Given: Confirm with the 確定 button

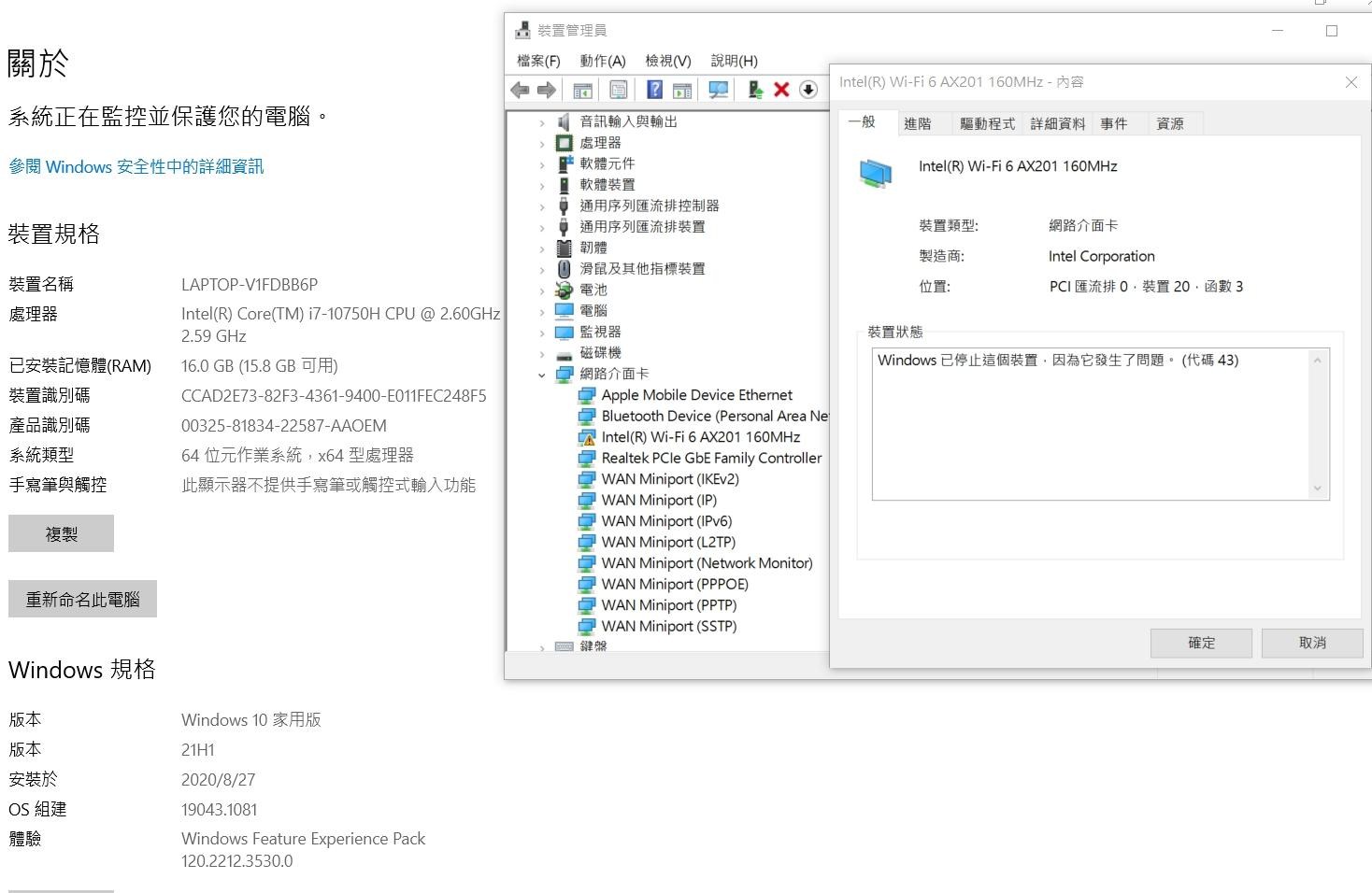Looking at the screenshot, I should tap(1201, 643).
